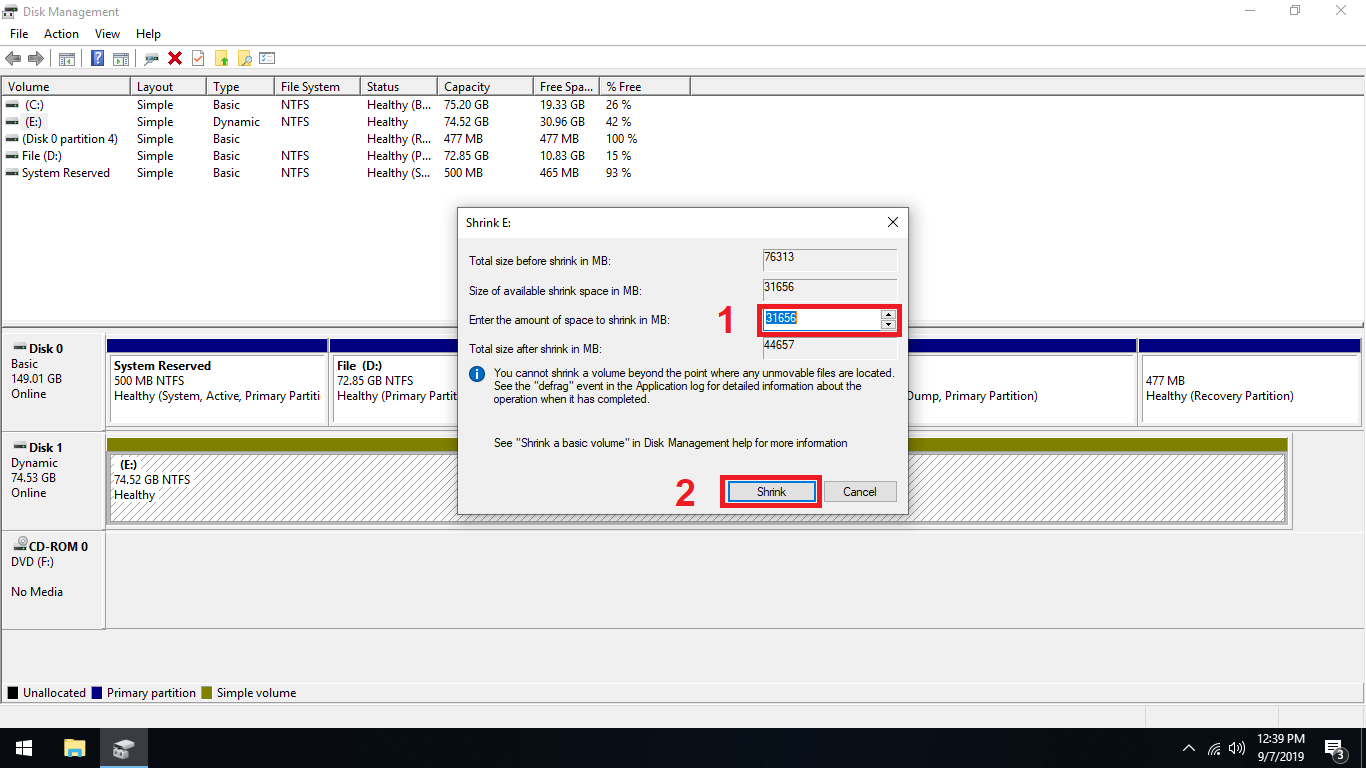The width and height of the screenshot is (1366, 768).
Task: Sort by the Capacity column header
Action: (x=485, y=87)
